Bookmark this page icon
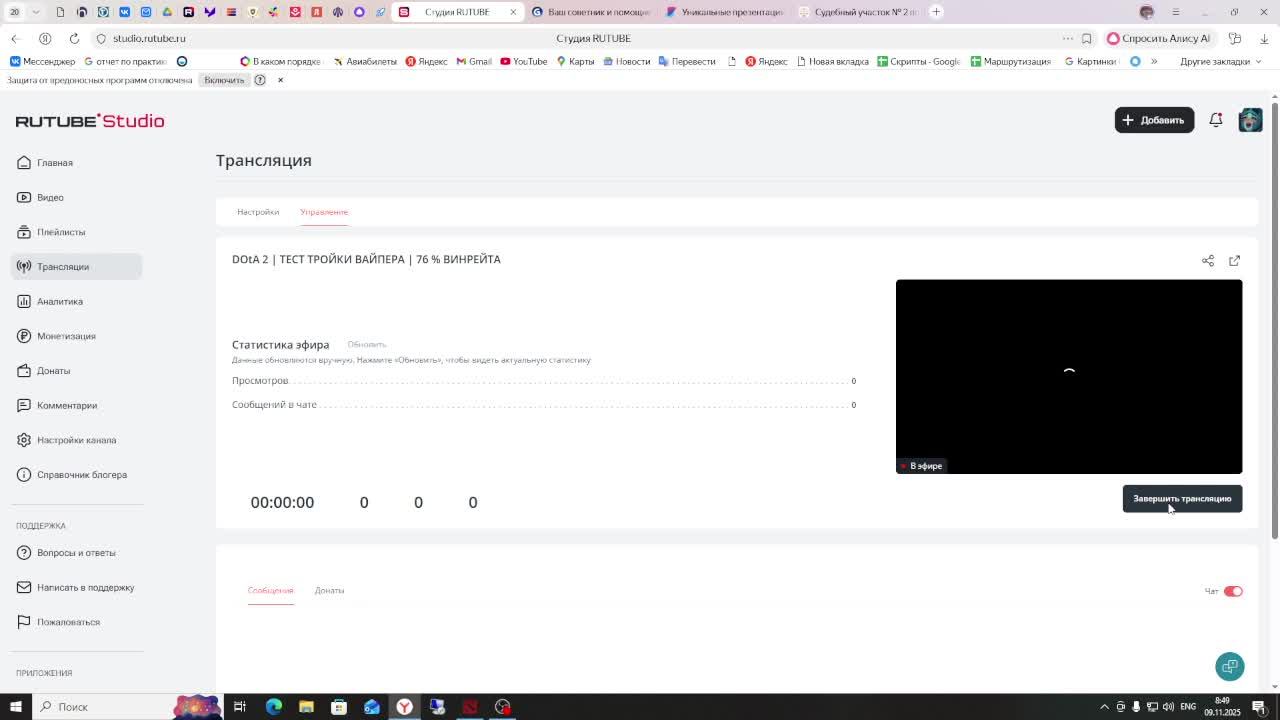Screen dimensions: 1280x720 click(1087, 39)
